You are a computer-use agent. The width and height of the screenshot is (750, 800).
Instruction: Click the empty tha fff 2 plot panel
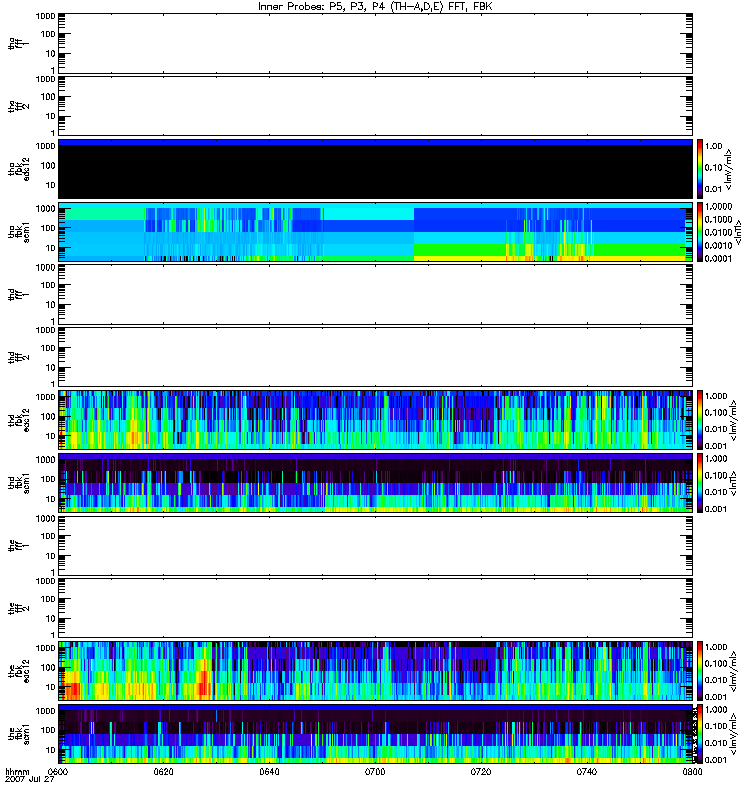coord(375,106)
